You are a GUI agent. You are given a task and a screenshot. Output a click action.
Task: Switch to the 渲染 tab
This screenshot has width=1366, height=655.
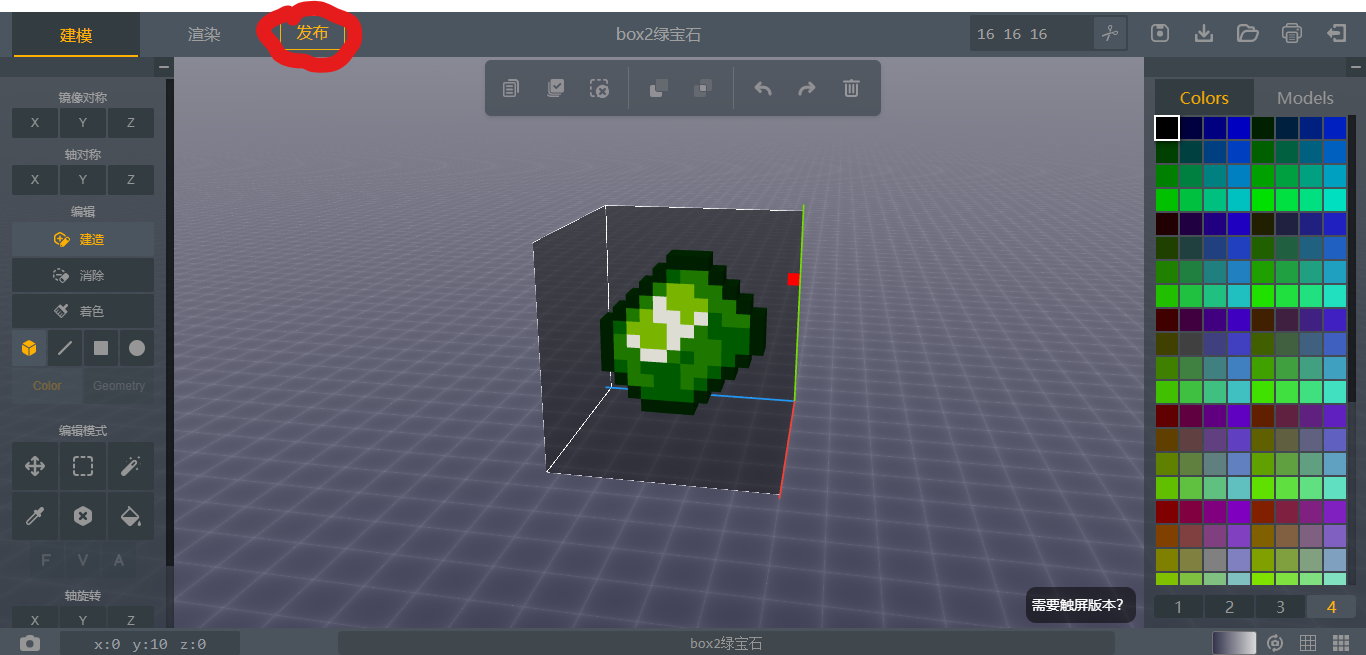click(204, 34)
